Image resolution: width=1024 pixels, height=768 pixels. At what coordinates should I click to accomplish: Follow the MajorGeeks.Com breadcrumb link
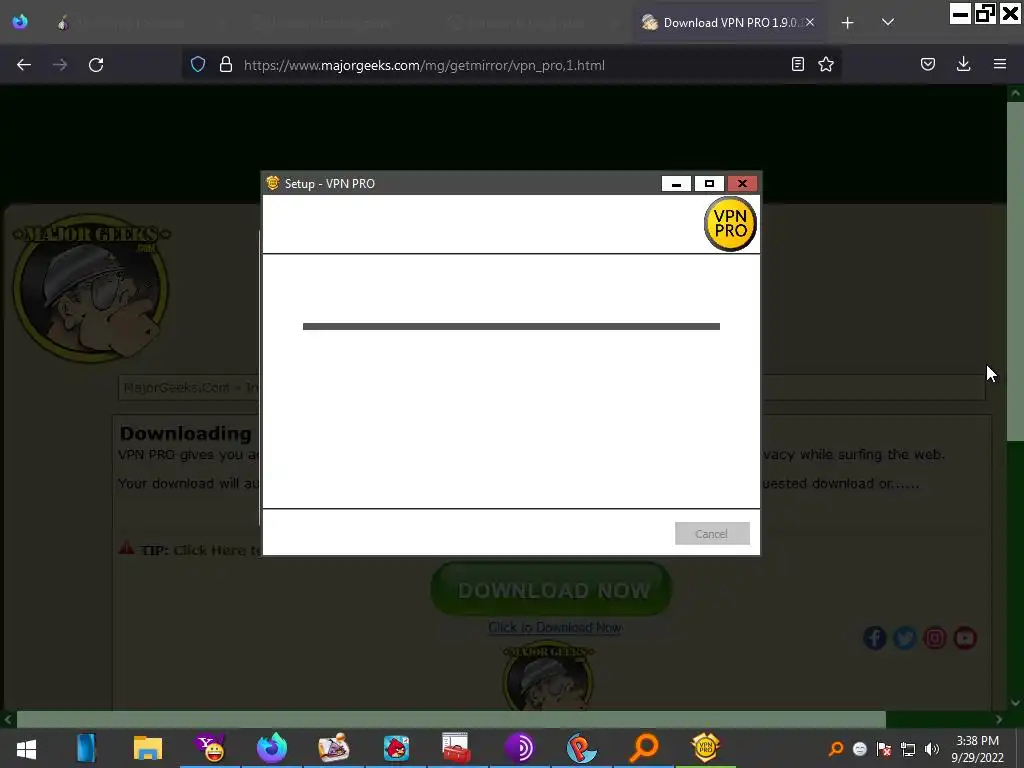[x=176, y=387]
